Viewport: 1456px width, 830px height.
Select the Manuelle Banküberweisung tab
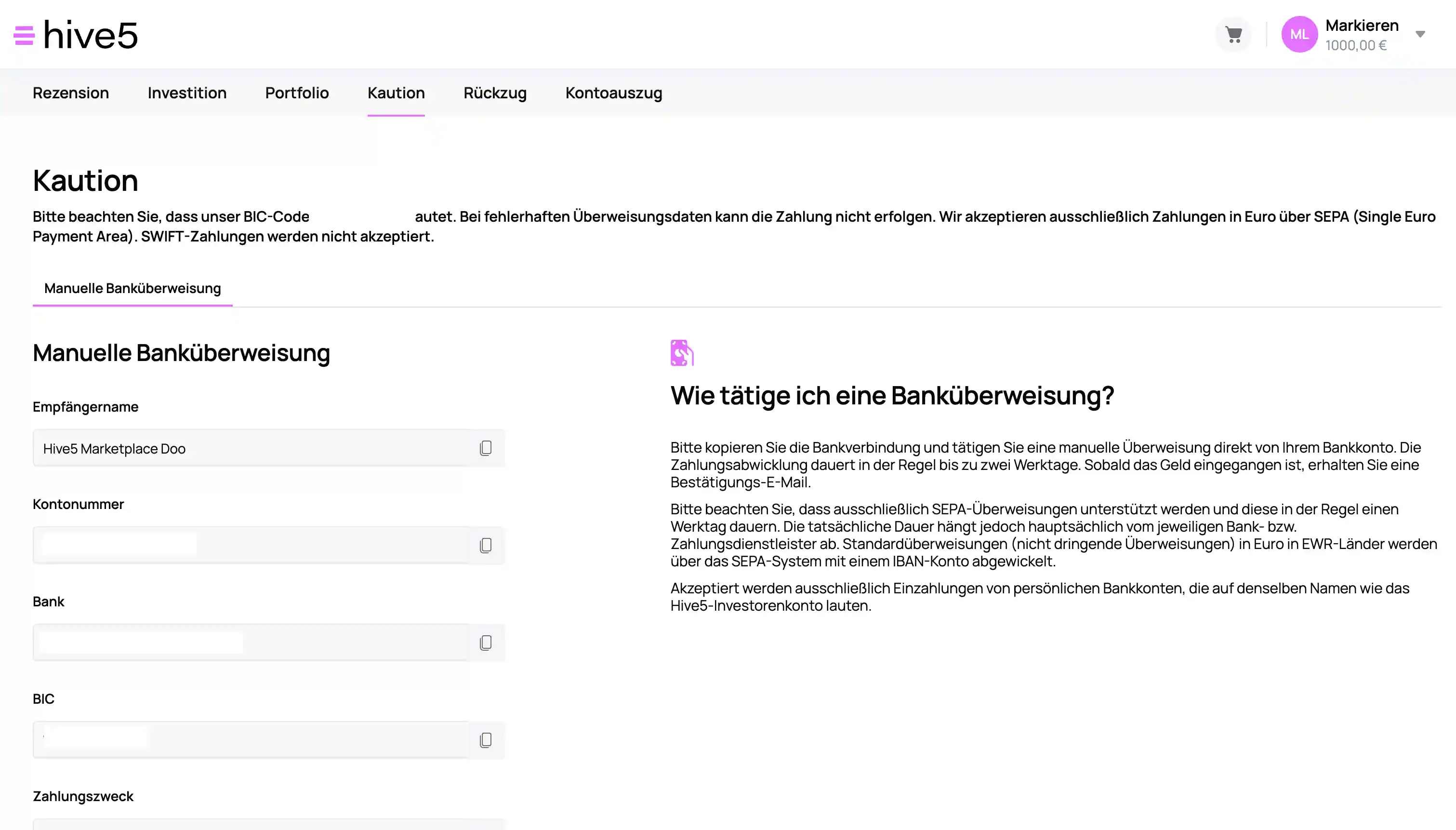(132, 288)
